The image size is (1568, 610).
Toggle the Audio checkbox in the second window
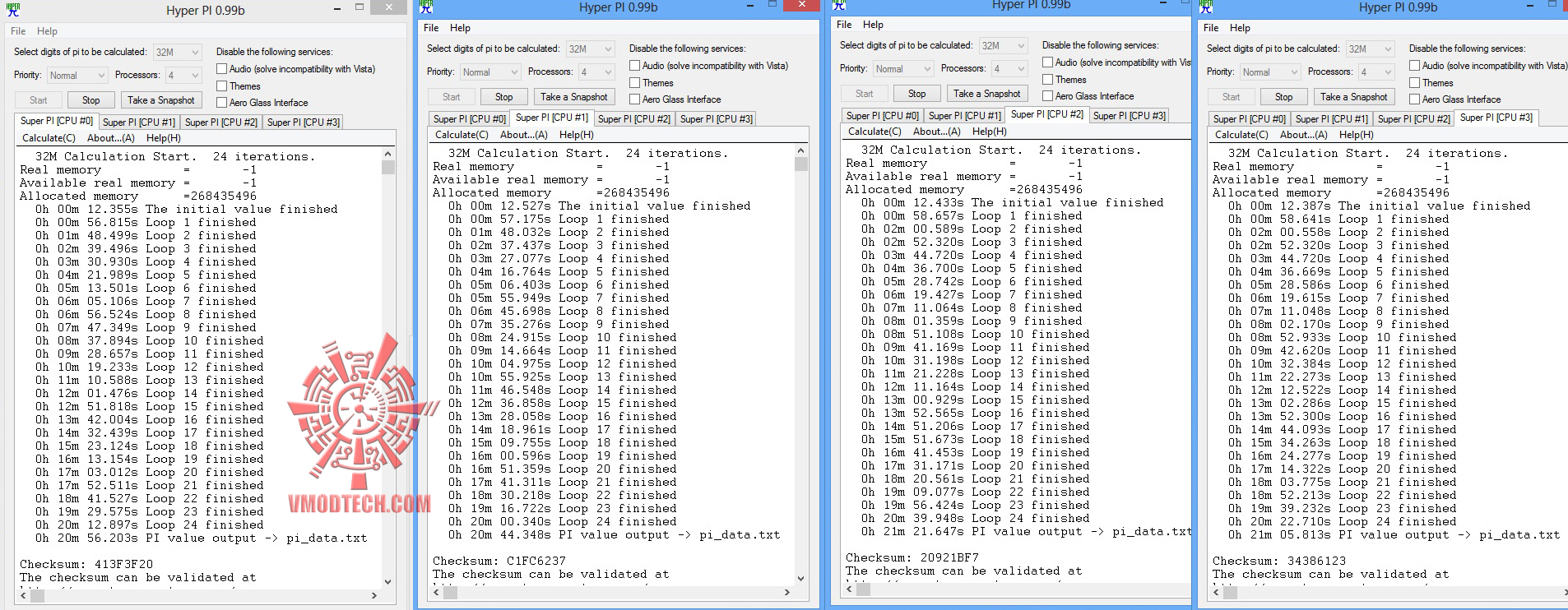point(635,66)
